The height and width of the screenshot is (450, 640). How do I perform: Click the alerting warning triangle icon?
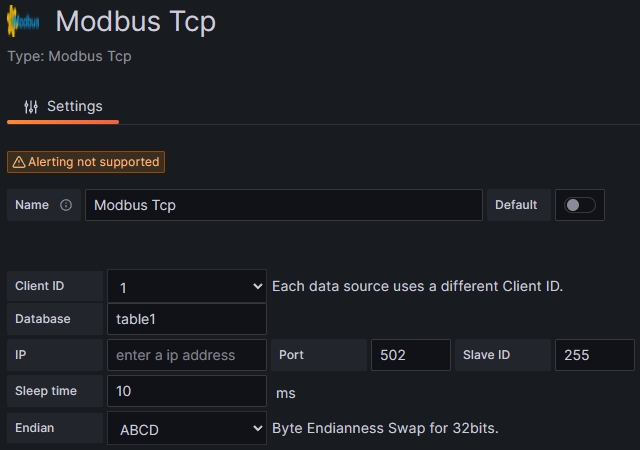(19, 162)
